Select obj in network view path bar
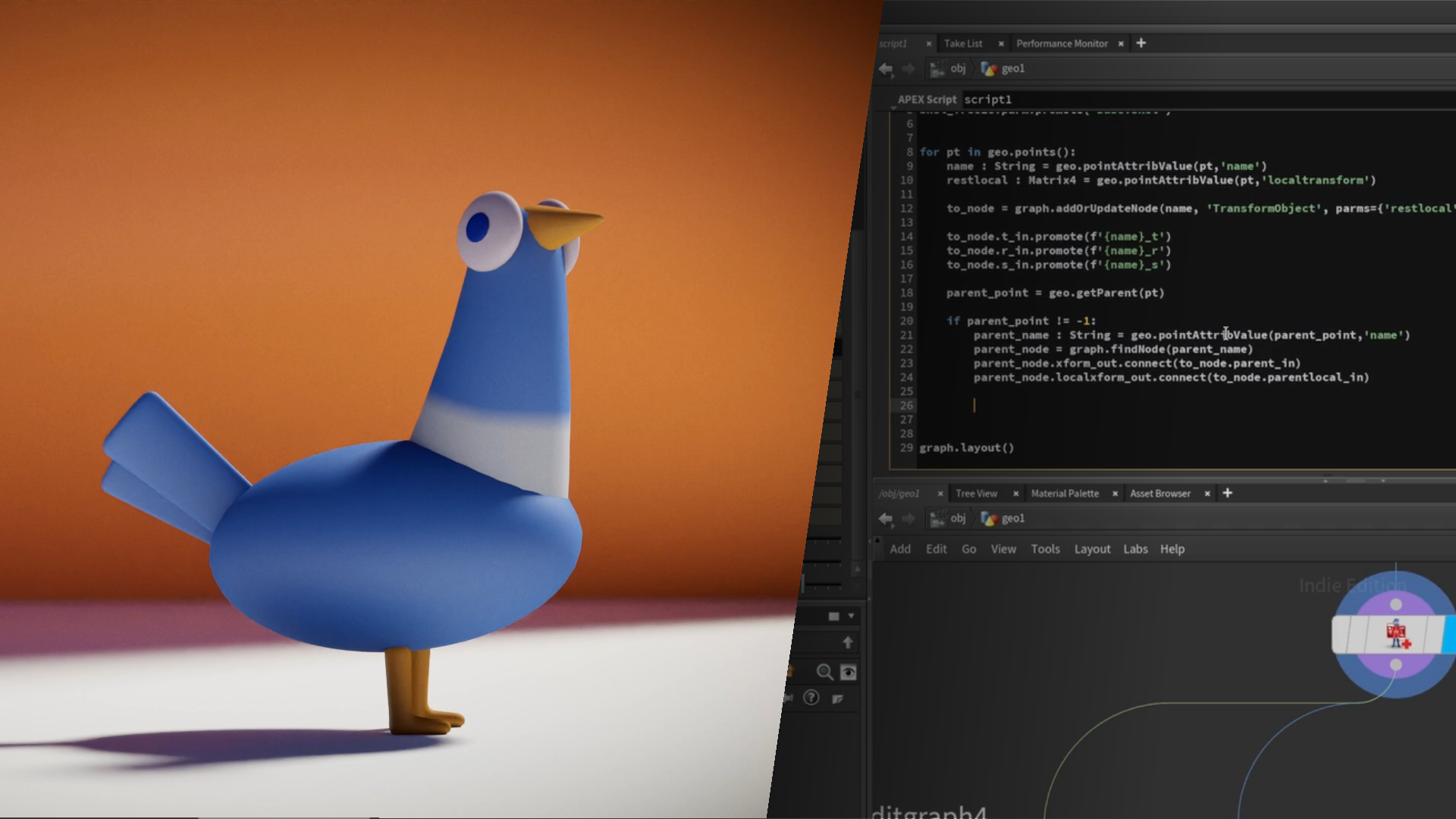 (x=949, y=519)
